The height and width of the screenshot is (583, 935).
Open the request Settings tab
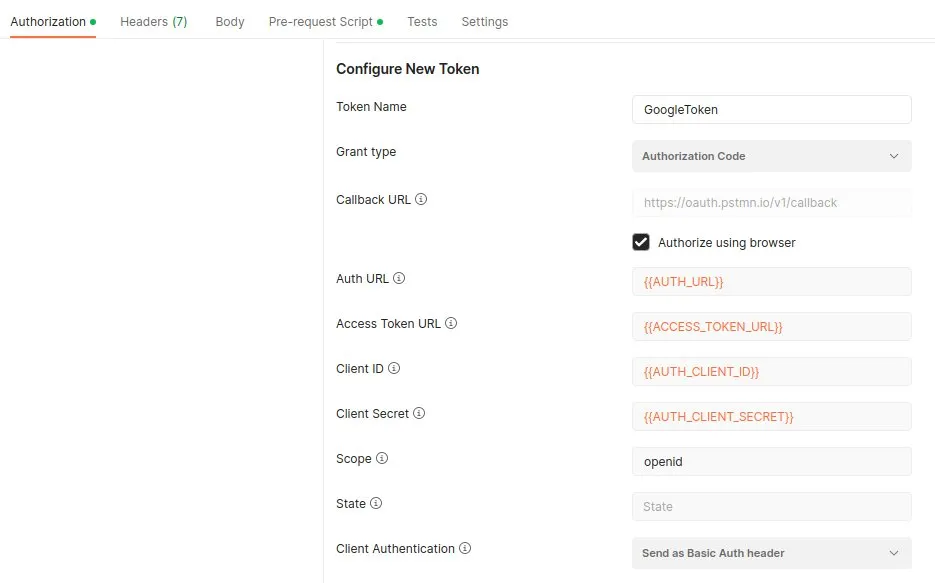point(485,21)
